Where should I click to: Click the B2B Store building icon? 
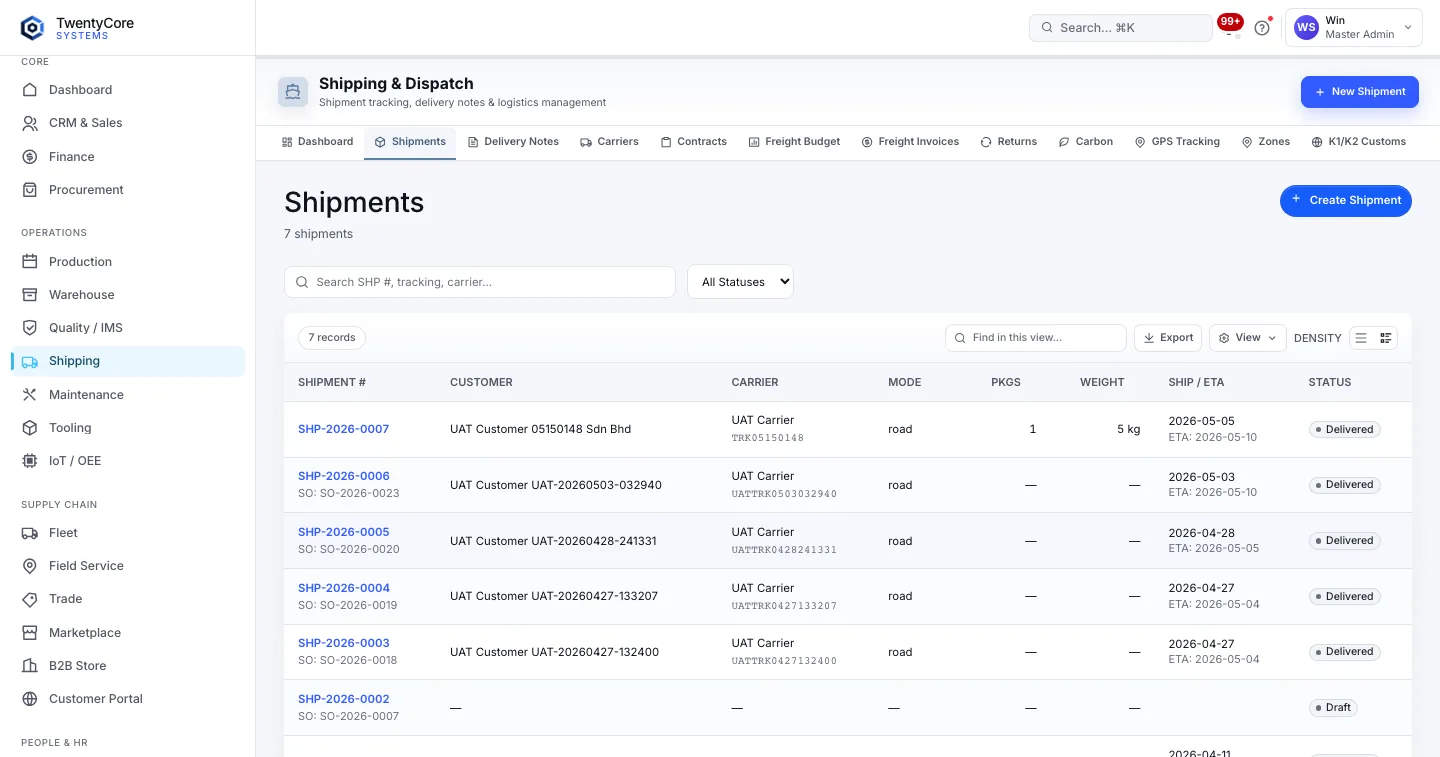click(30, 666)
